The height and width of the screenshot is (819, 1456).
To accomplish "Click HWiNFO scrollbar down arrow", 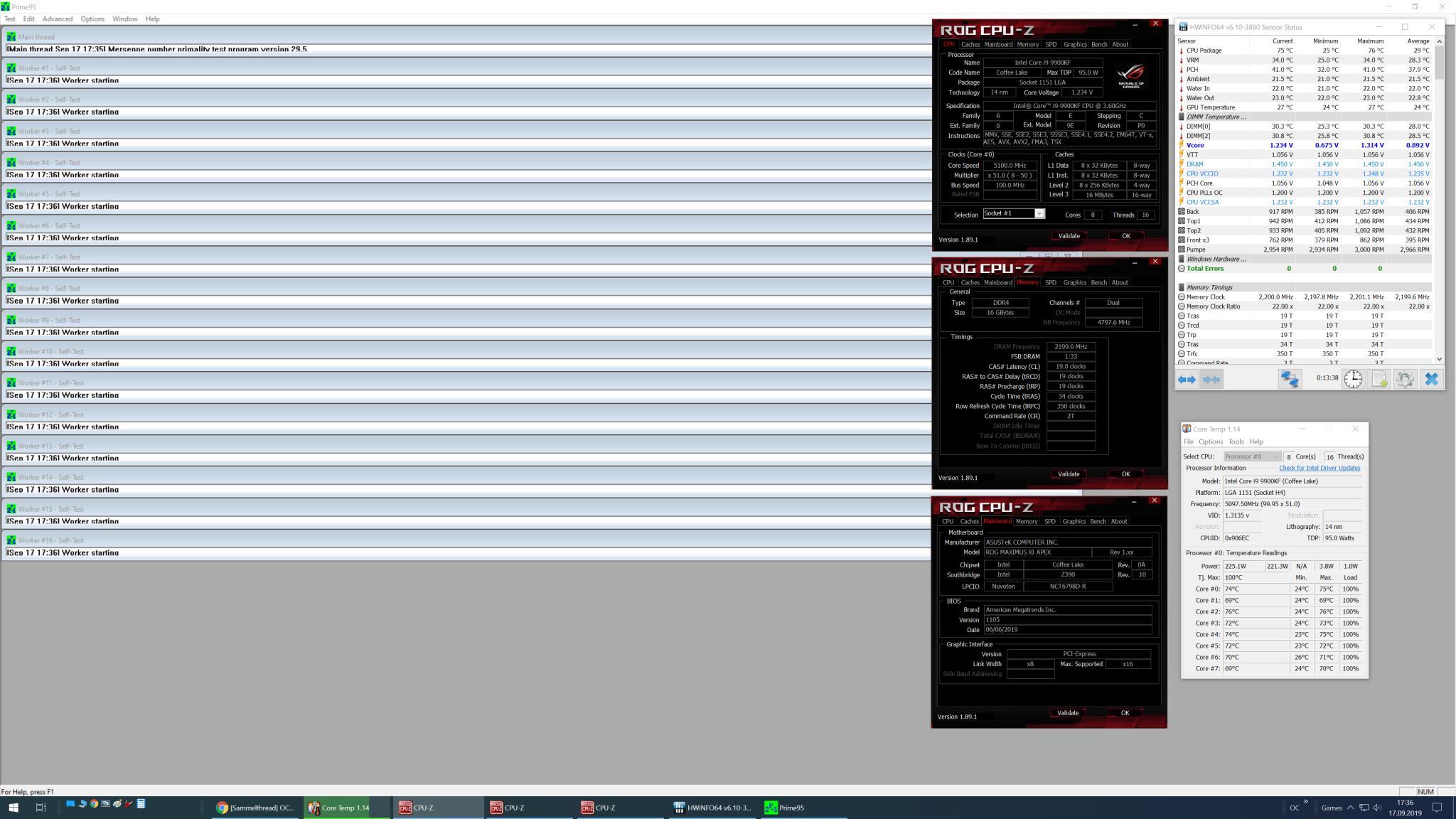I will pyautogui.click(x=1440, y=359).
